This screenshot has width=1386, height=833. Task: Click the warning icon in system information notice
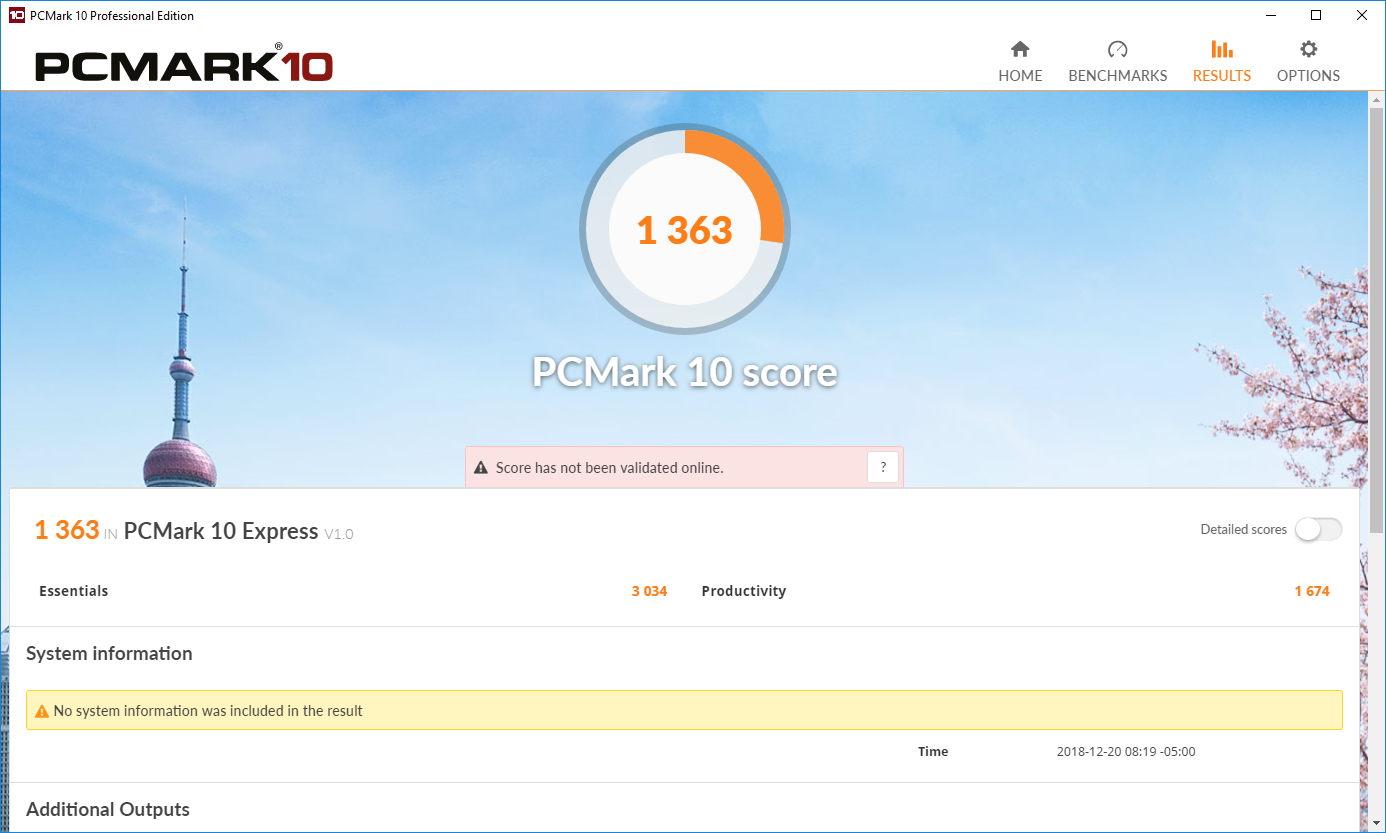[42, 711]
